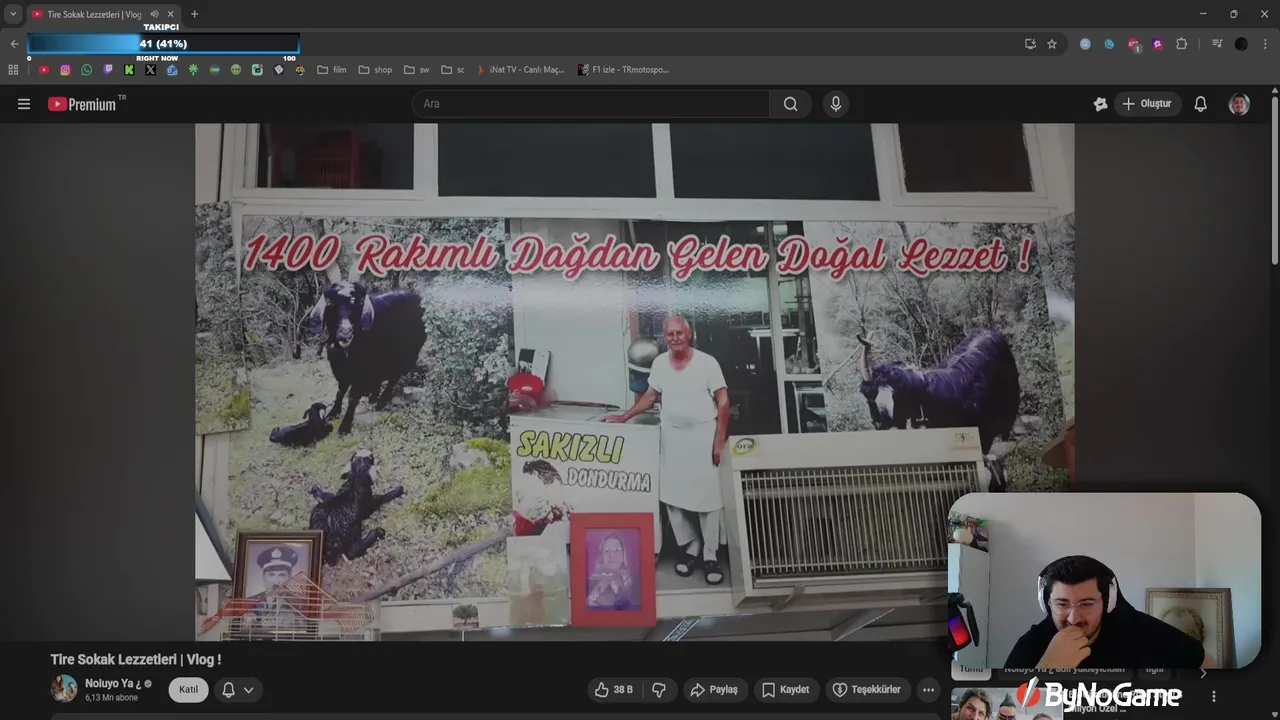
Task: Bookmark this page with star icon
Action: (1052, 44)
